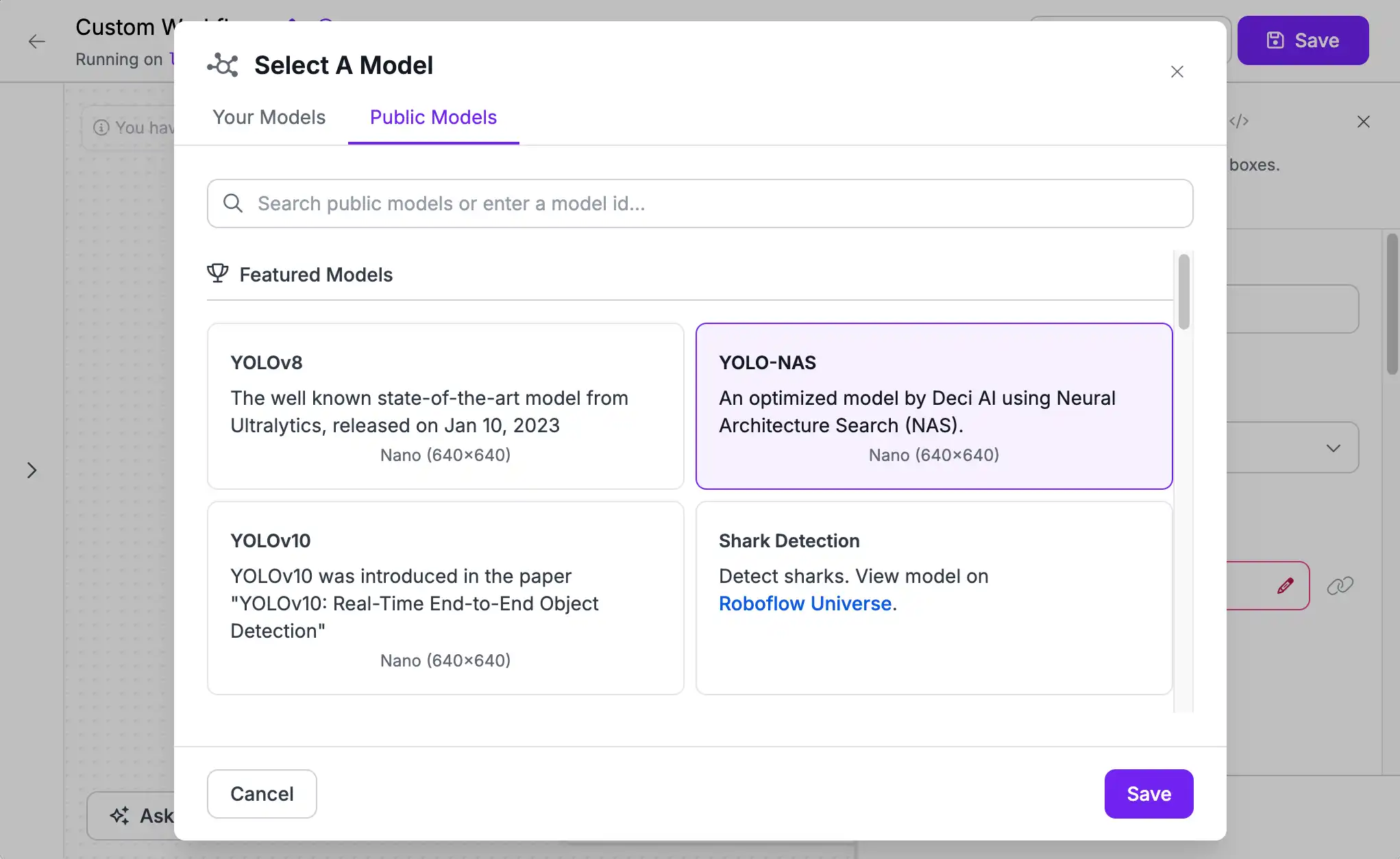Select the YOLOv8 model card

click(x=445, y=405)
